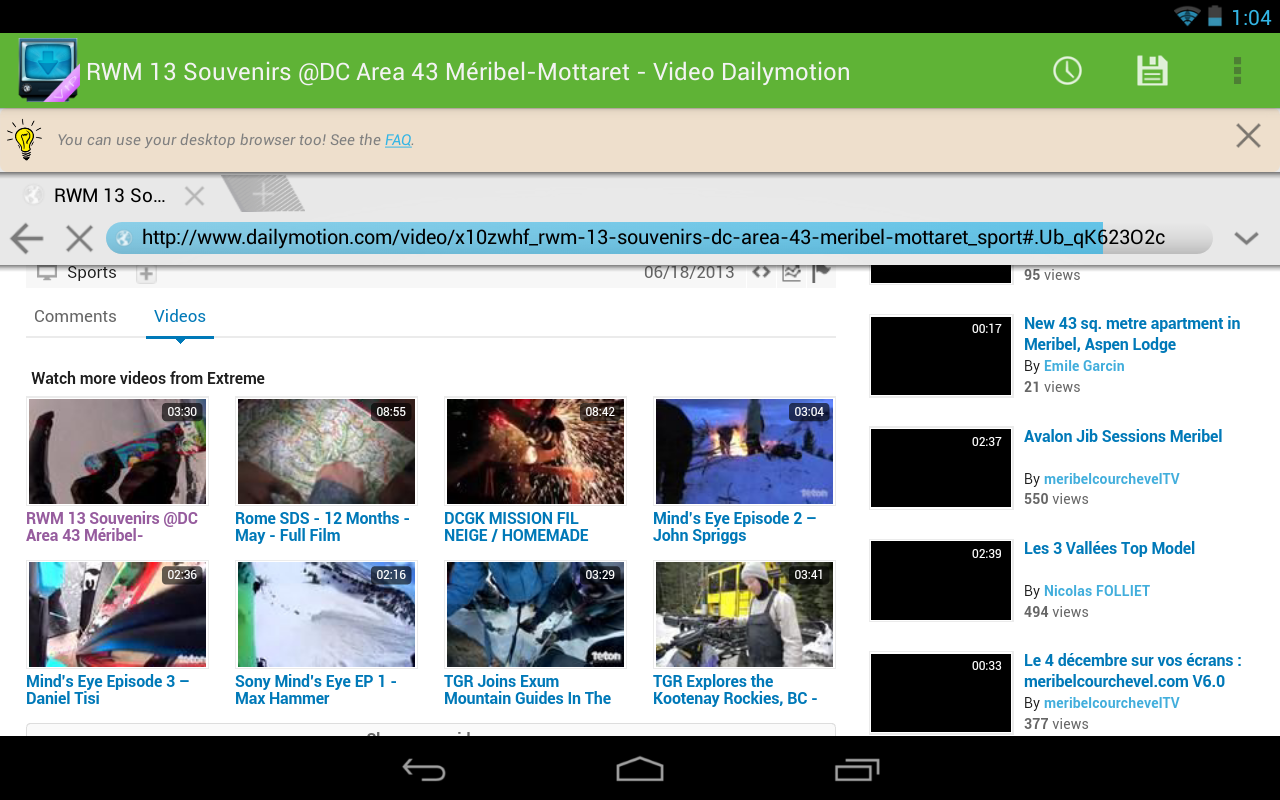Open the history clock icon
Viewport: 1280px width, 800px height.
click(1067, 71)
